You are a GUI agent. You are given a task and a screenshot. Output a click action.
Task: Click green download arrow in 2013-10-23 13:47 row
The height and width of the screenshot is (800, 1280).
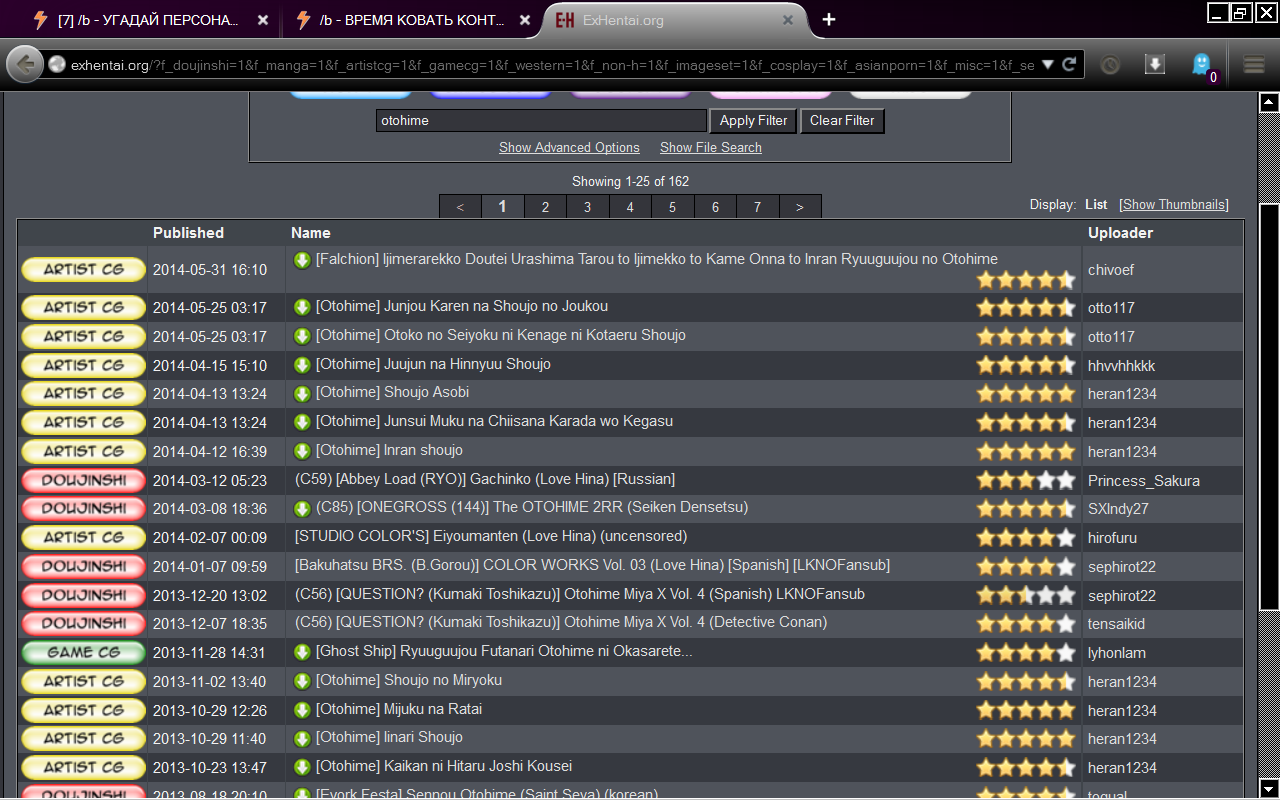coord(302,767)
